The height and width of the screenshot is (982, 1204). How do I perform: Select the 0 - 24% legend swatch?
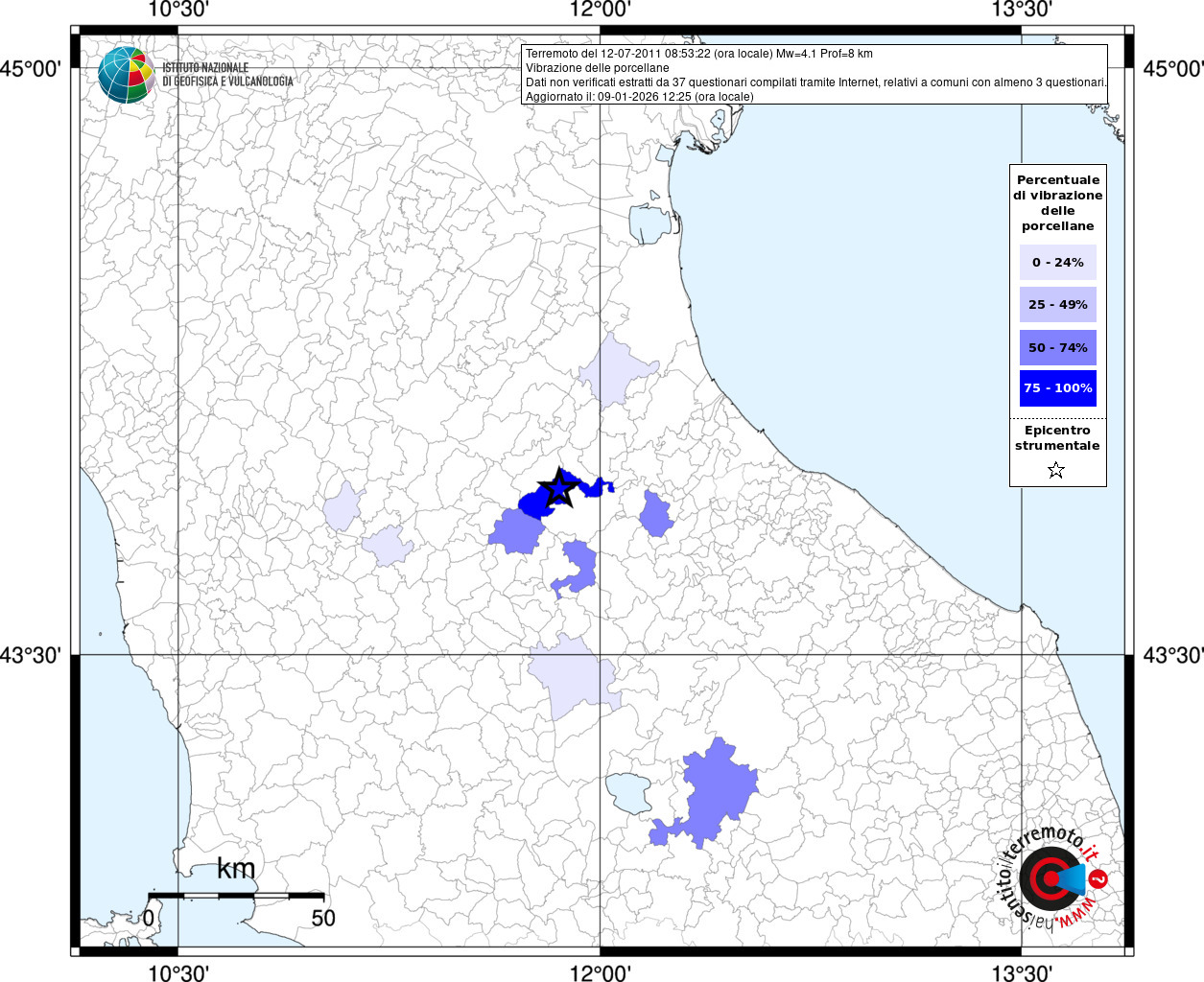1057,263
